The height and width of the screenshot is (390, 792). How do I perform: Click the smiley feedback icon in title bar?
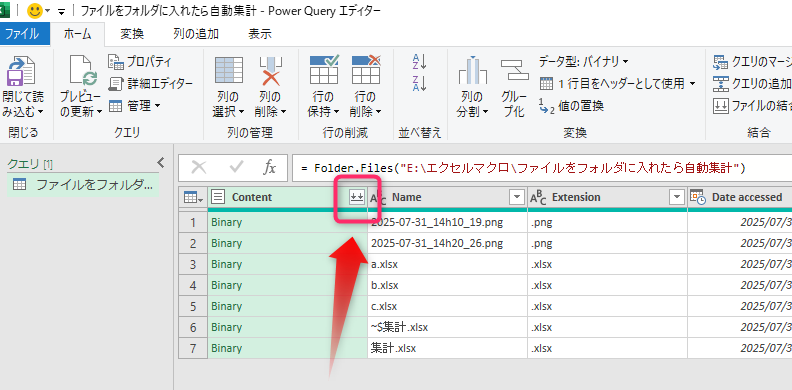pos(35,11)
